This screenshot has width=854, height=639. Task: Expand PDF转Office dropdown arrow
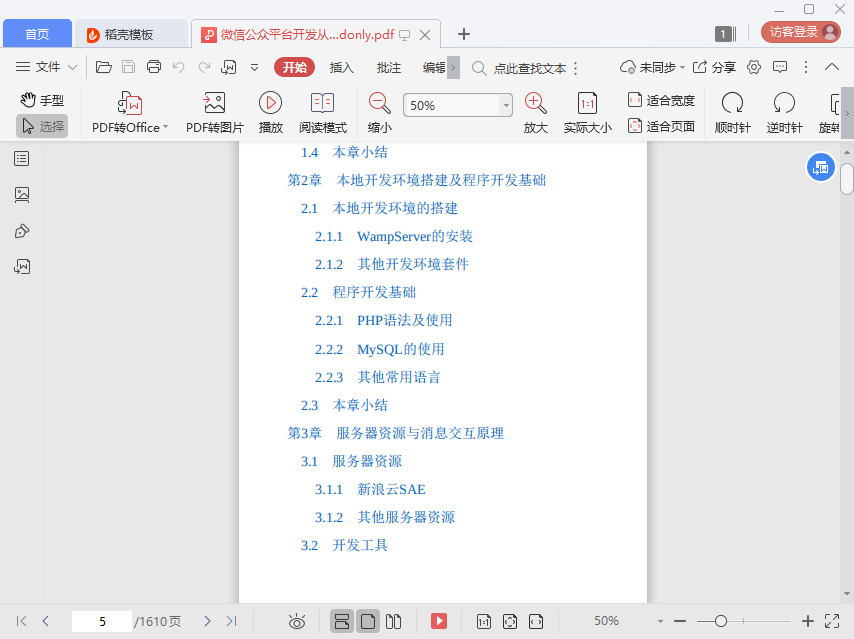point(166,127)
